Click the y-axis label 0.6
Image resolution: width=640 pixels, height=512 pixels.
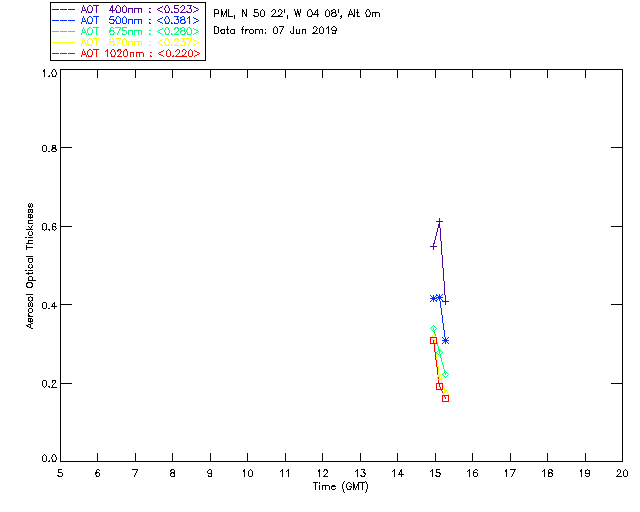(x=49, y=227)
